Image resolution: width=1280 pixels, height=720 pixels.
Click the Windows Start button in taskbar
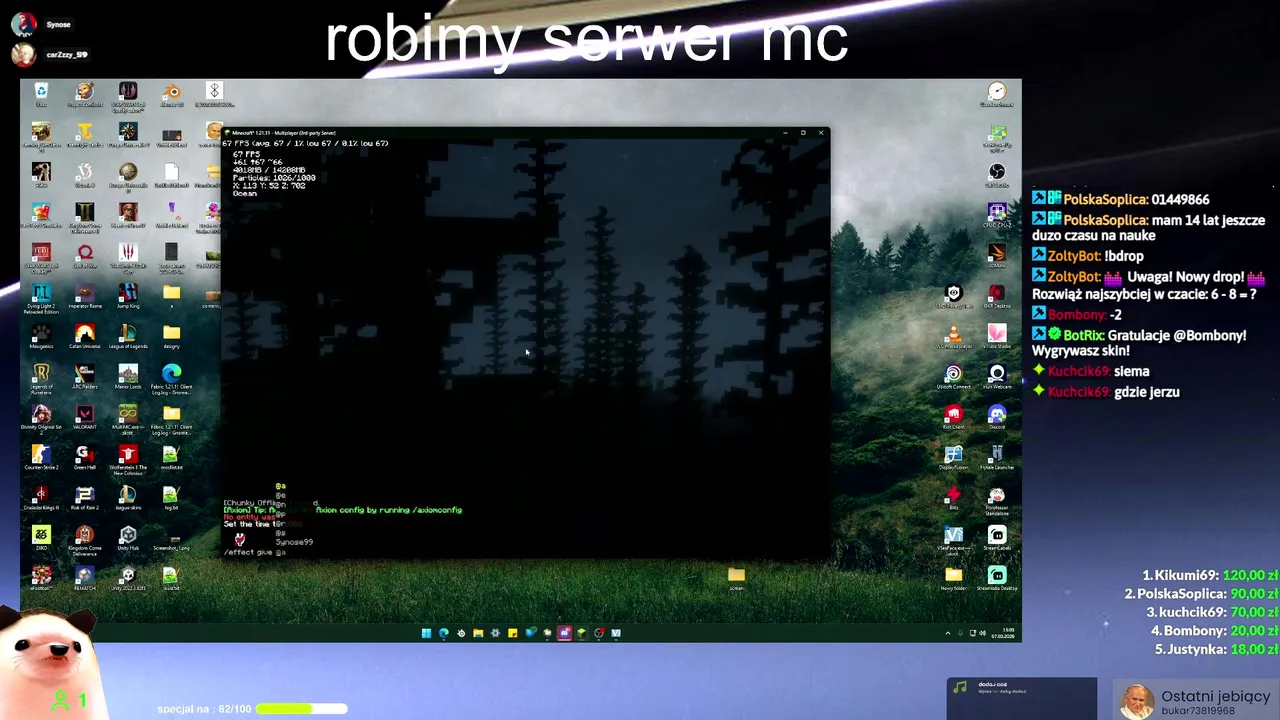coord(426,633)
